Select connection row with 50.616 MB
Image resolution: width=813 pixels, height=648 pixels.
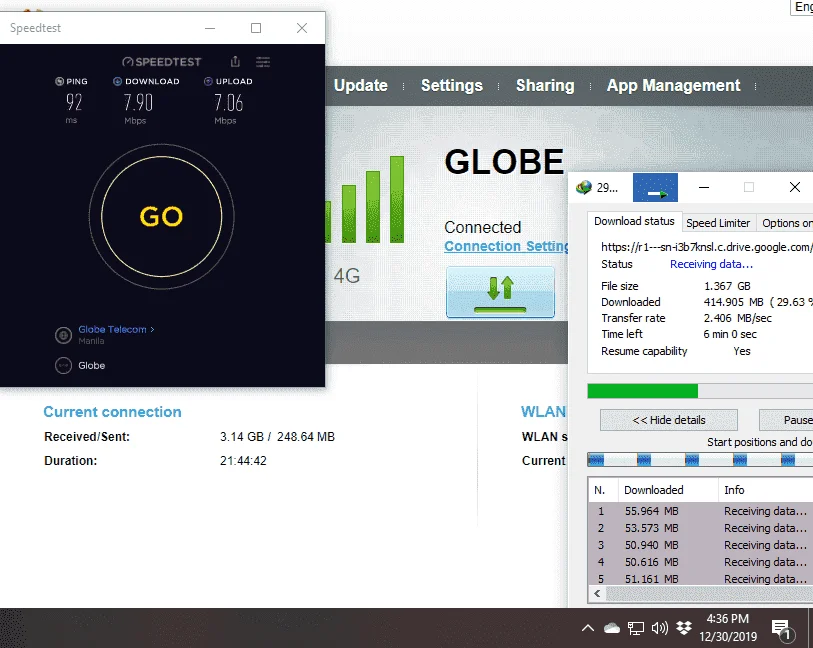[x=701, y=562]
